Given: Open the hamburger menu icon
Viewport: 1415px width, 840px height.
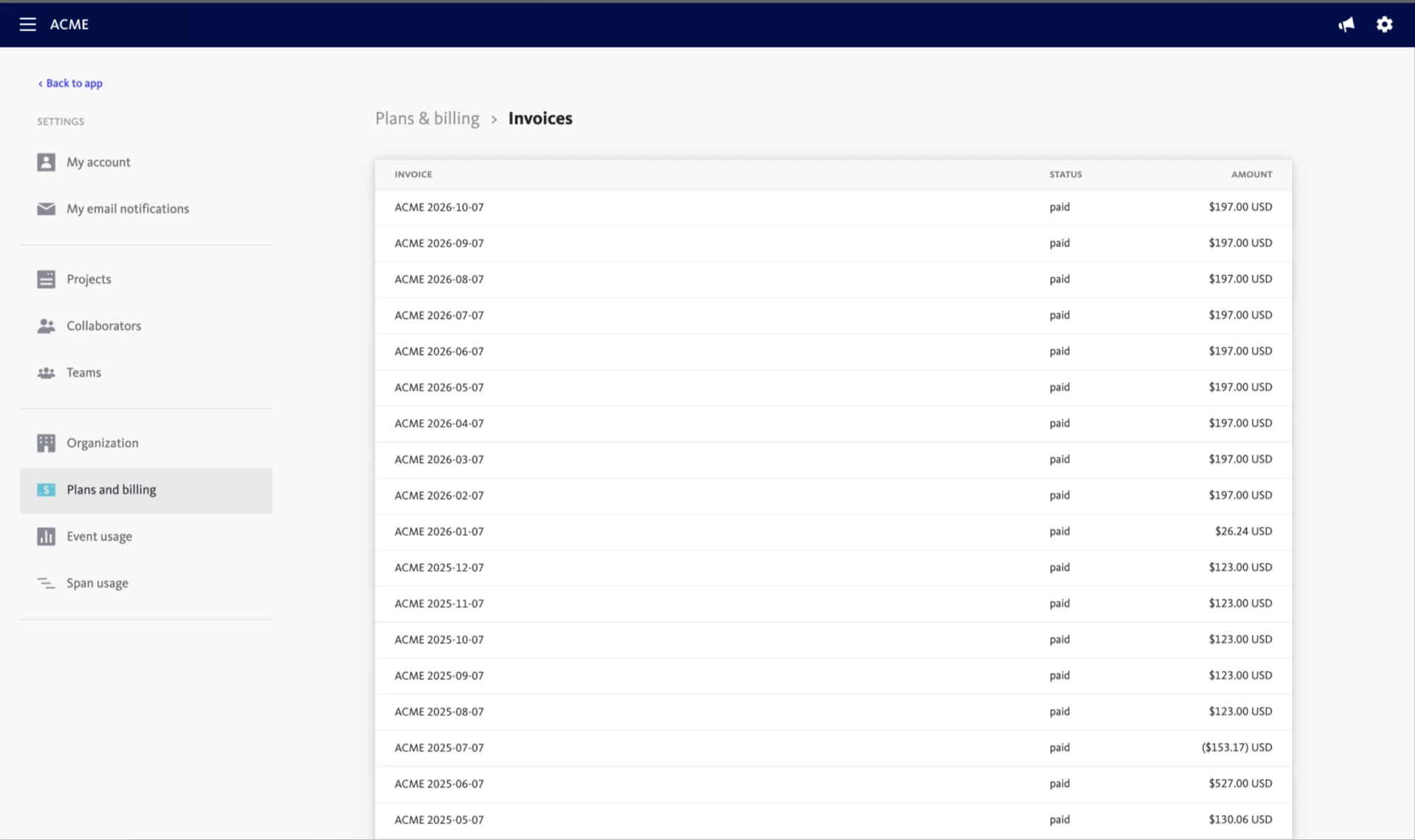Looking at the screenshot, I should click(x=27, y=24).
